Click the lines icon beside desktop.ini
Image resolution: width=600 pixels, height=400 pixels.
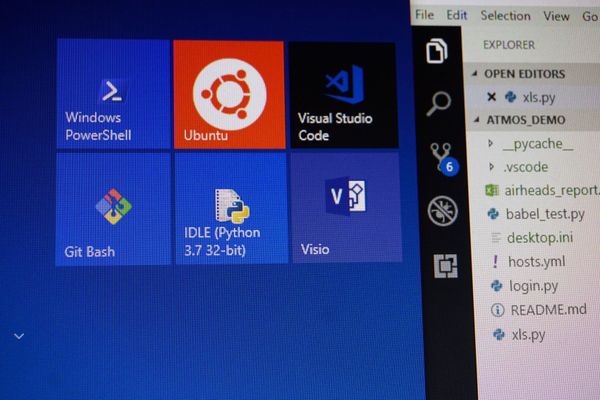tap(496, 238)
